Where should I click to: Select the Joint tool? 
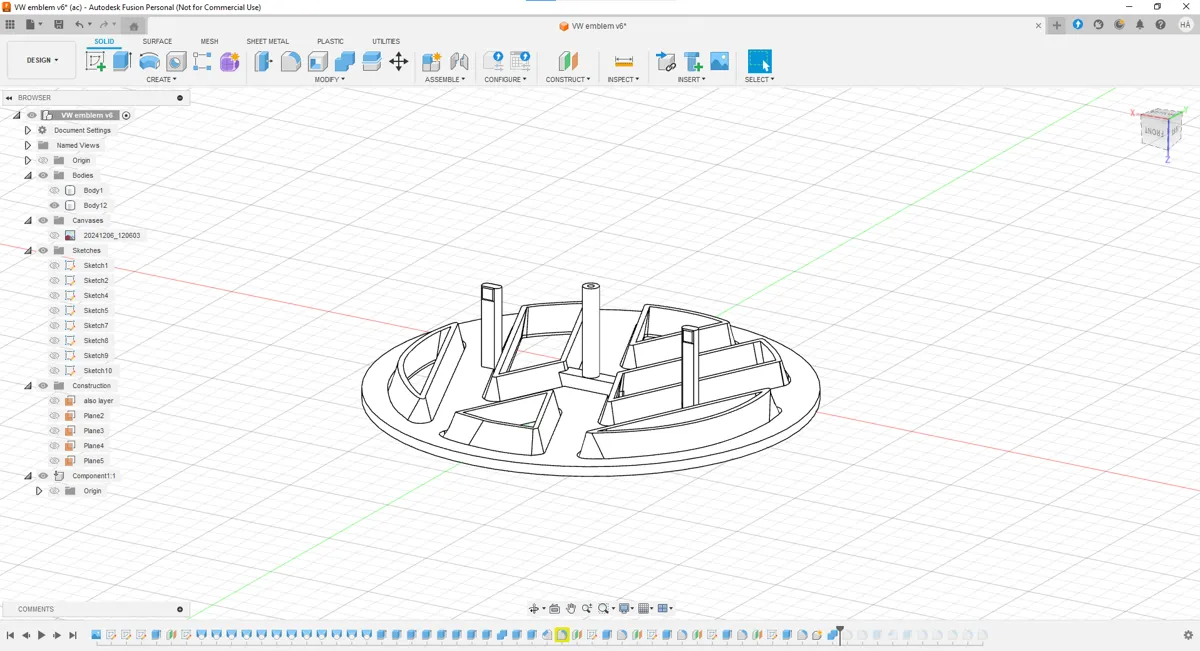click(459, 62)
